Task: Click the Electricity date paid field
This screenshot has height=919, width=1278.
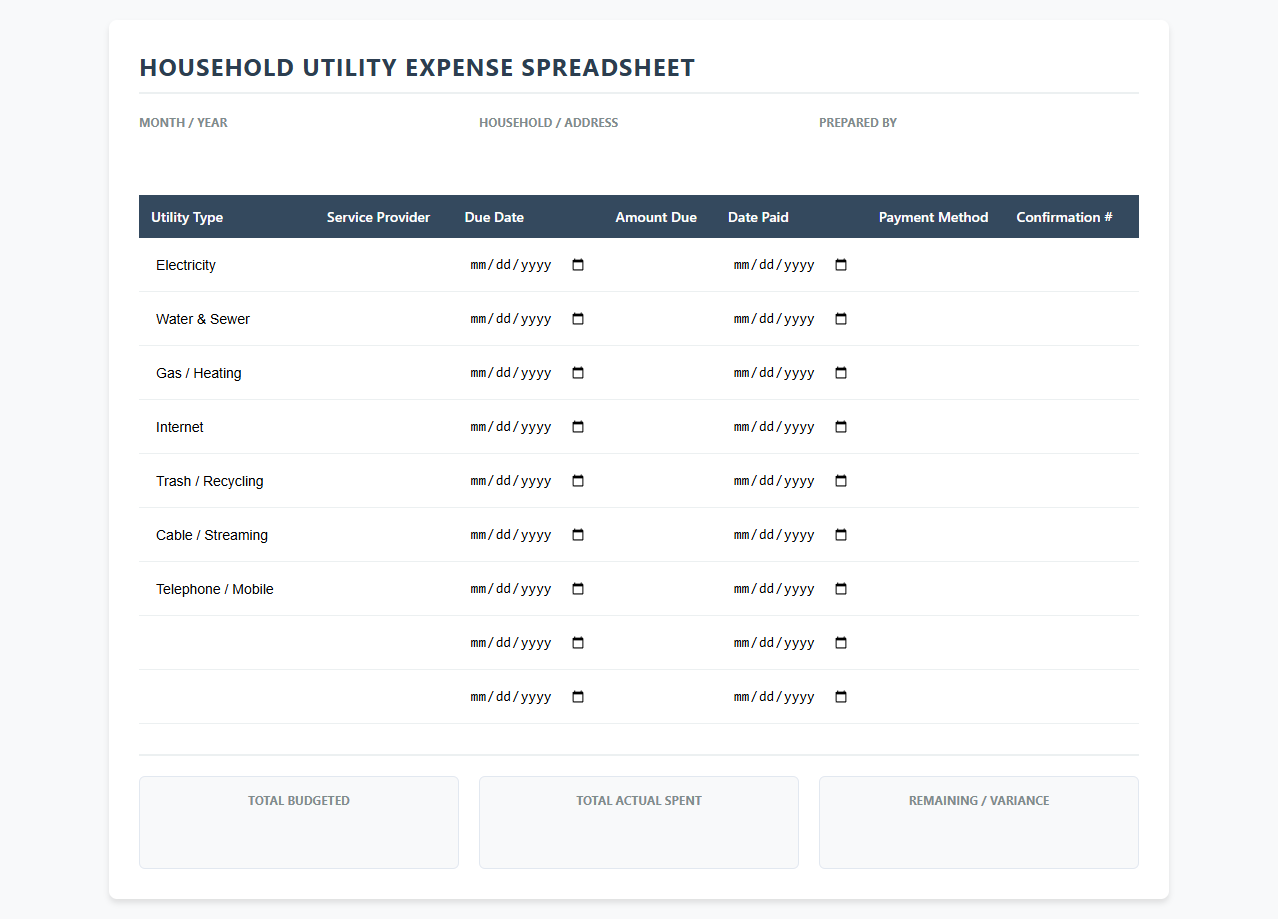Action: pyautogui.click(x=791, y=265)
